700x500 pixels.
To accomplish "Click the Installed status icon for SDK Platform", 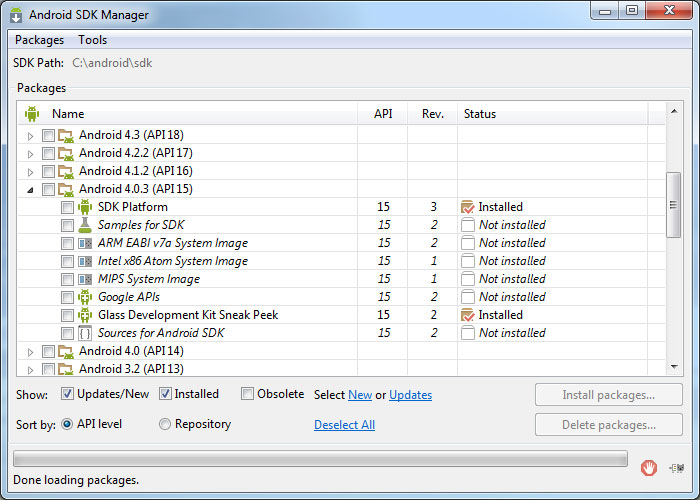I will [x=467, y=207].
